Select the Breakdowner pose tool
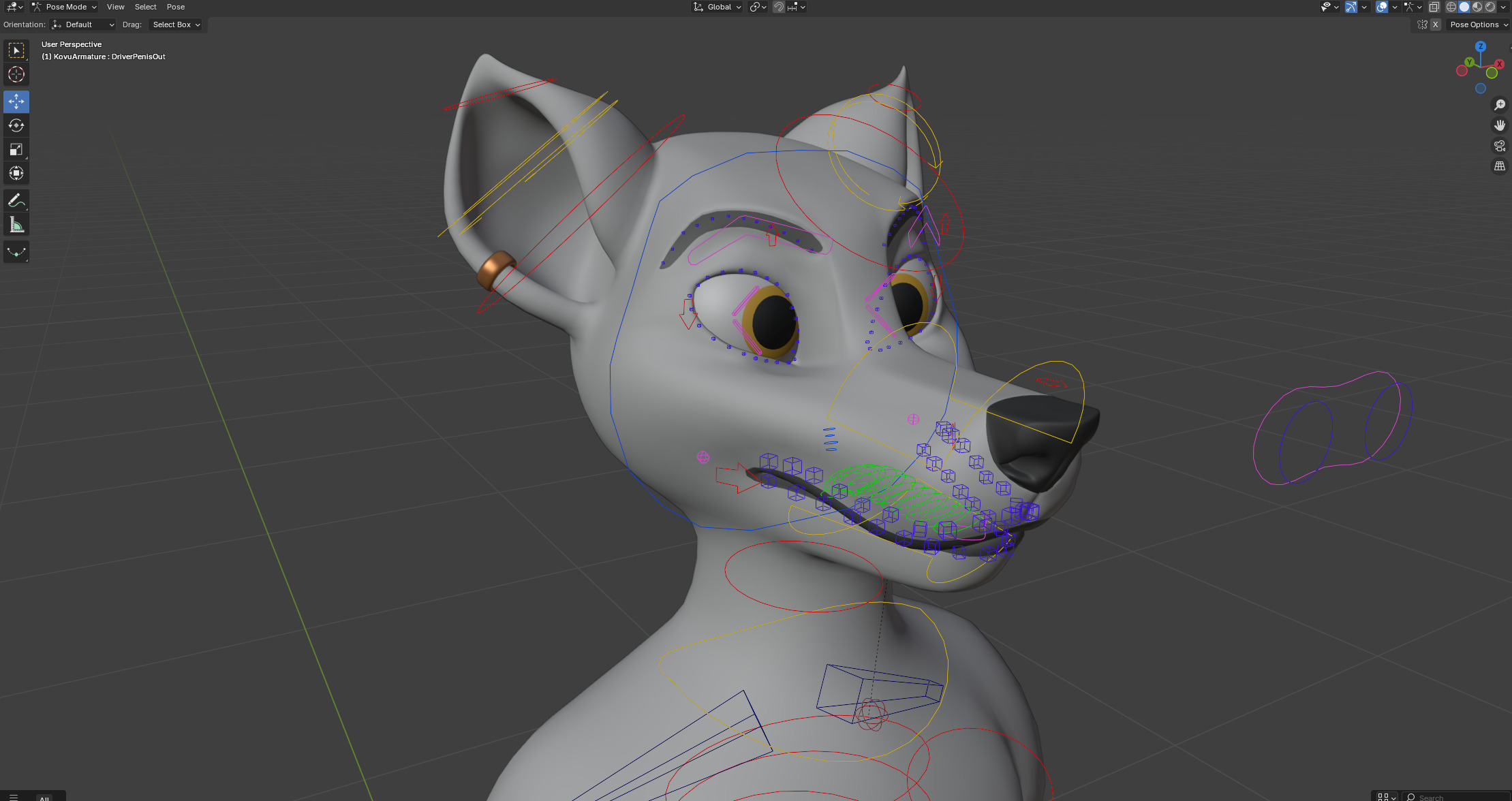The height and width of the screenshot is (801, 1512). [16, 252]
